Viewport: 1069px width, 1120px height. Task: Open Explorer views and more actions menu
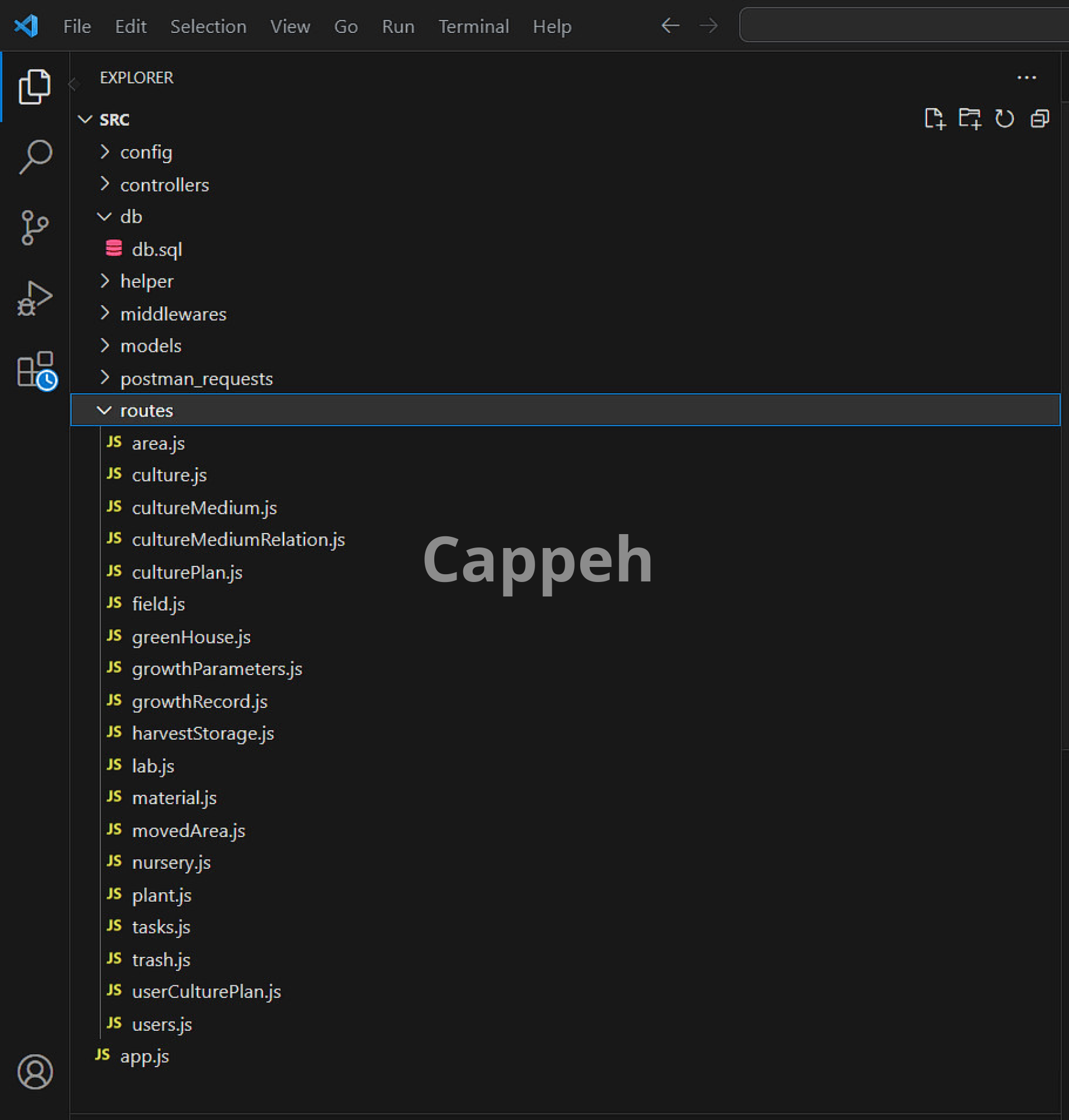[1026, 77]
